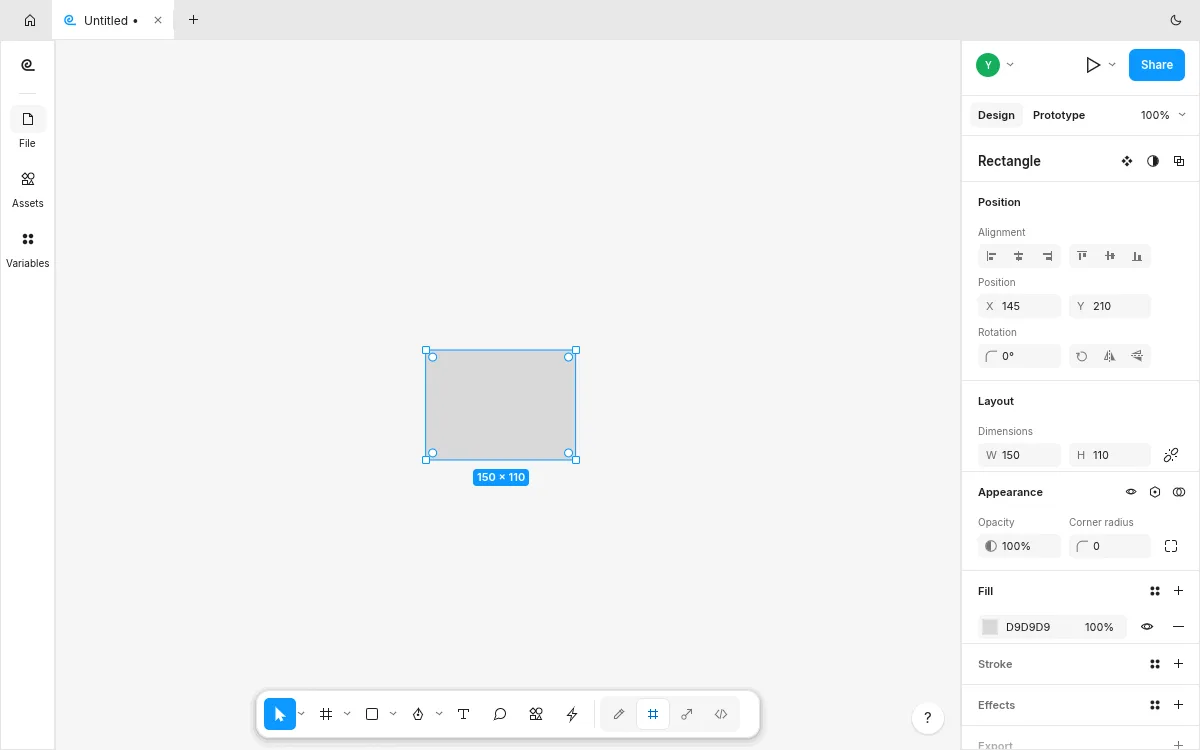Open the Actions lightning bolt tool
The height and width of the screenshot is (750, 1200).
[x=572, y=714]
